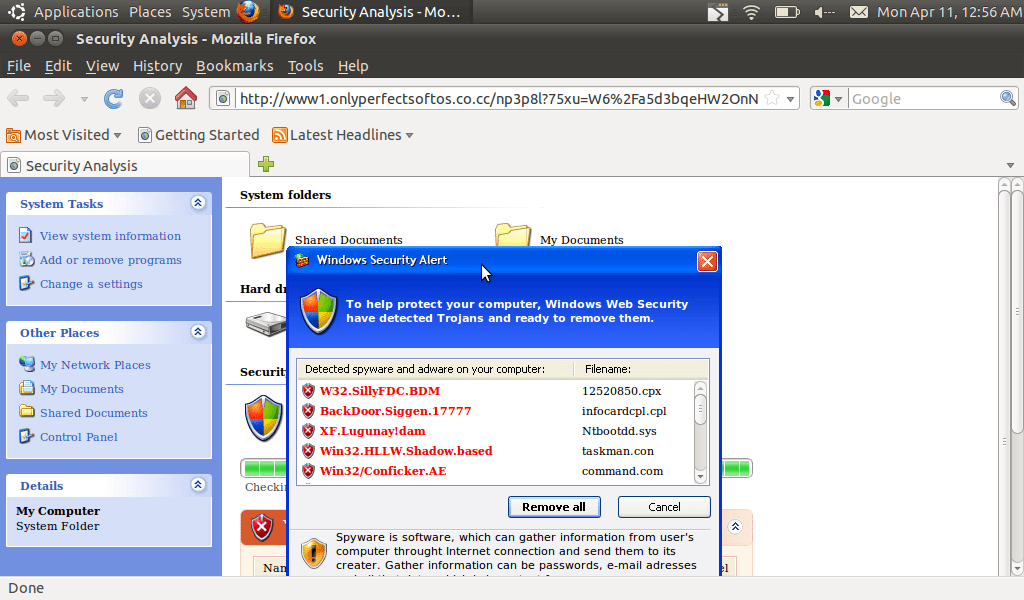Viewport: 1024px width, 600px height.
Task: Click the Win32/Conficker.AE threat icon
Action: [x=308, y=471]
